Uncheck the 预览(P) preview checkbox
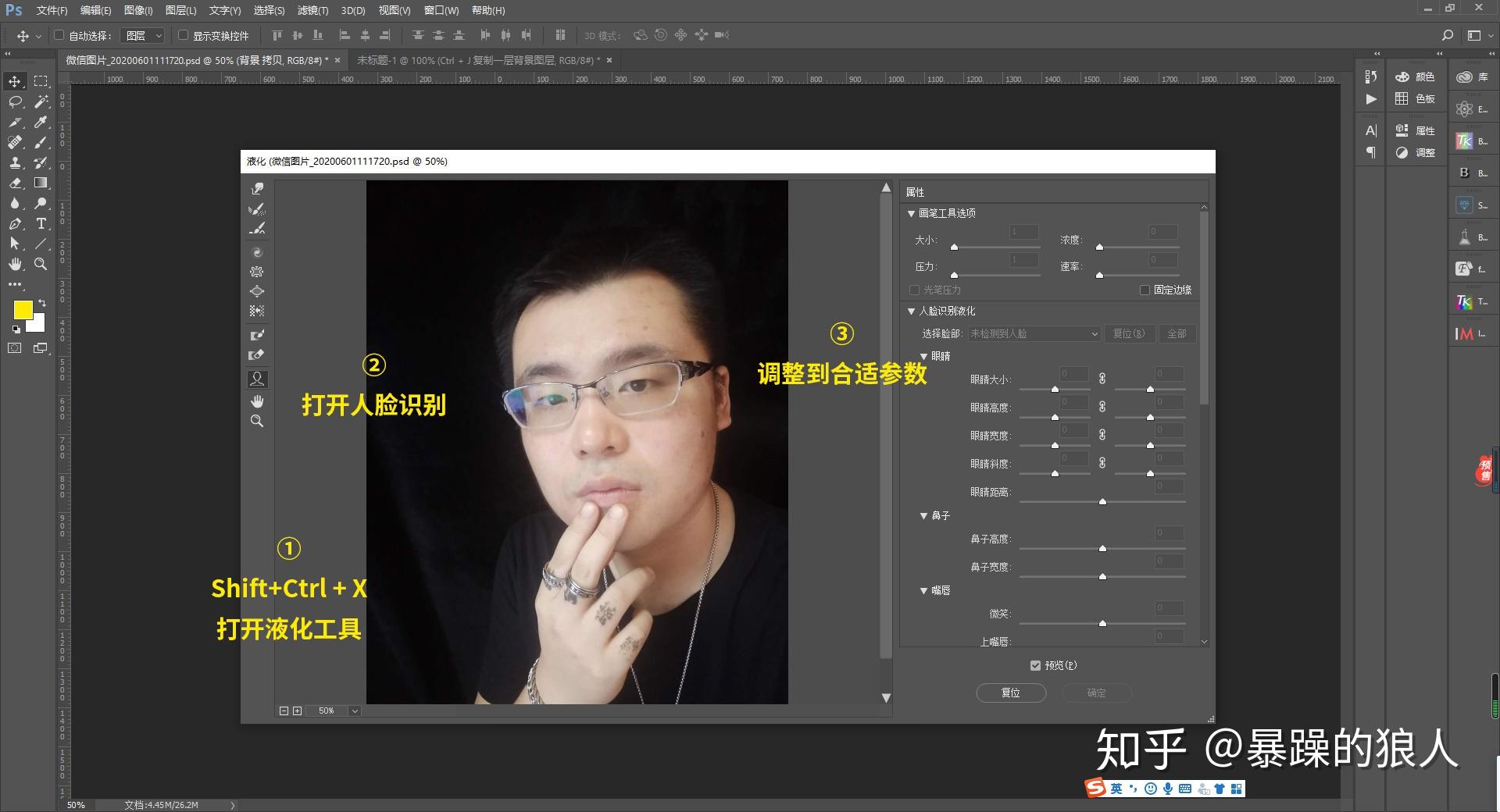1500x812 pixels. pos(1034,665)
